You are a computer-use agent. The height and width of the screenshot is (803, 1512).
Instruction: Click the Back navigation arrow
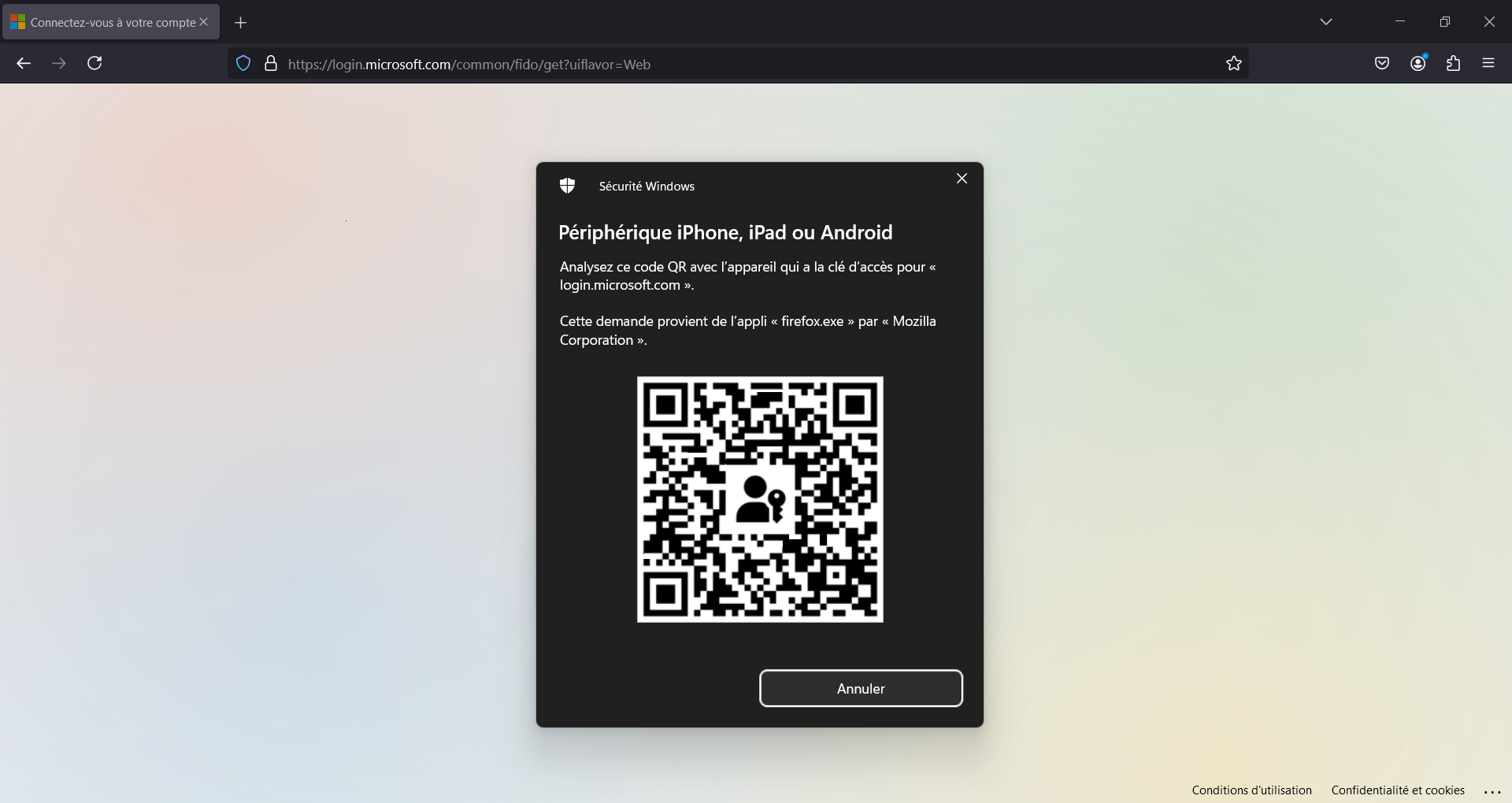[x=24, y=64]
